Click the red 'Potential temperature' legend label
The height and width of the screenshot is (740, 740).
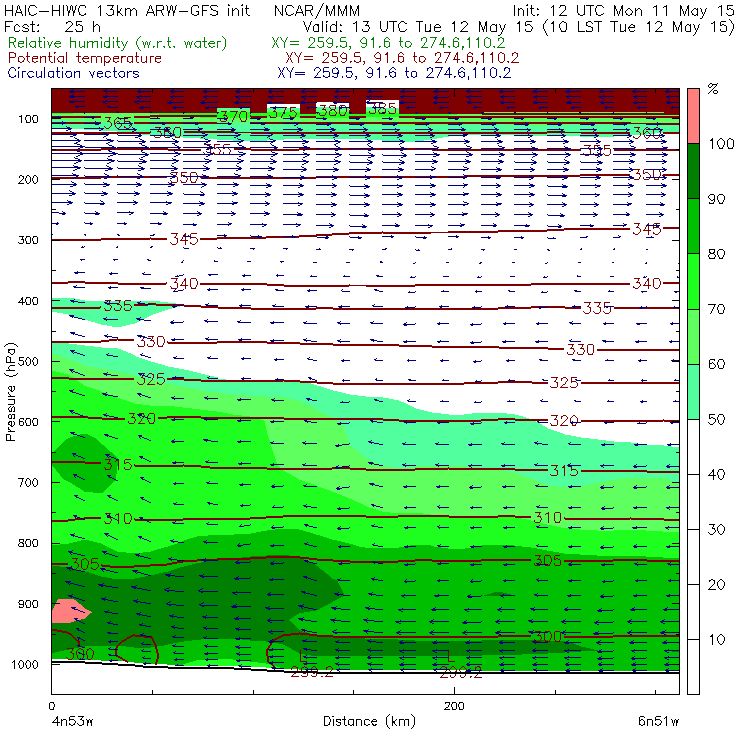[85, 58]
